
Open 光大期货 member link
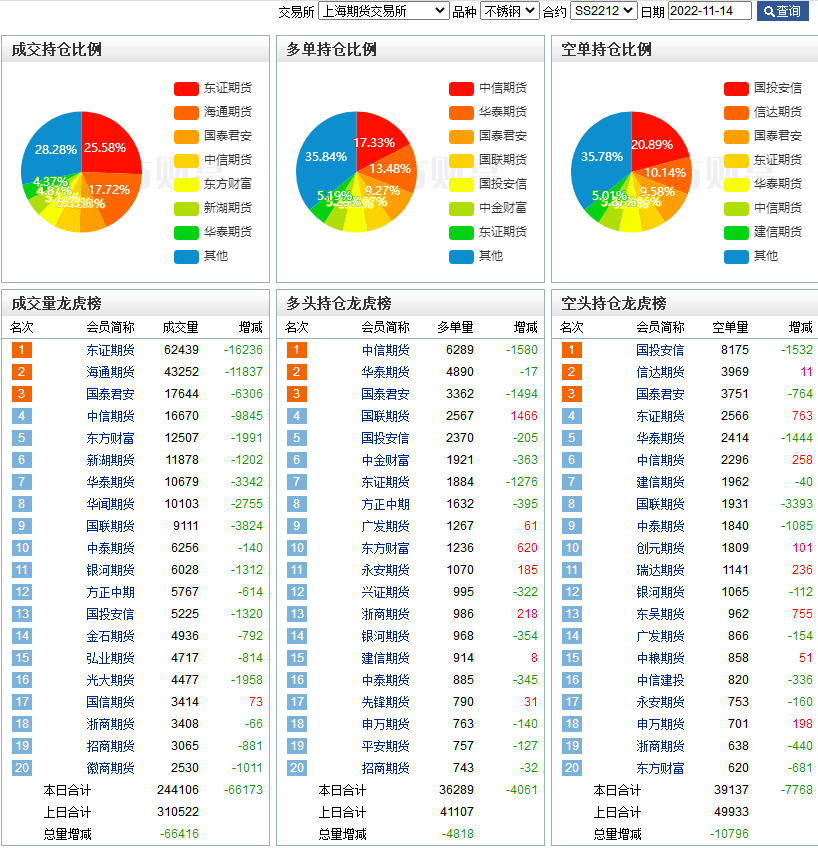tap(110, 680)
